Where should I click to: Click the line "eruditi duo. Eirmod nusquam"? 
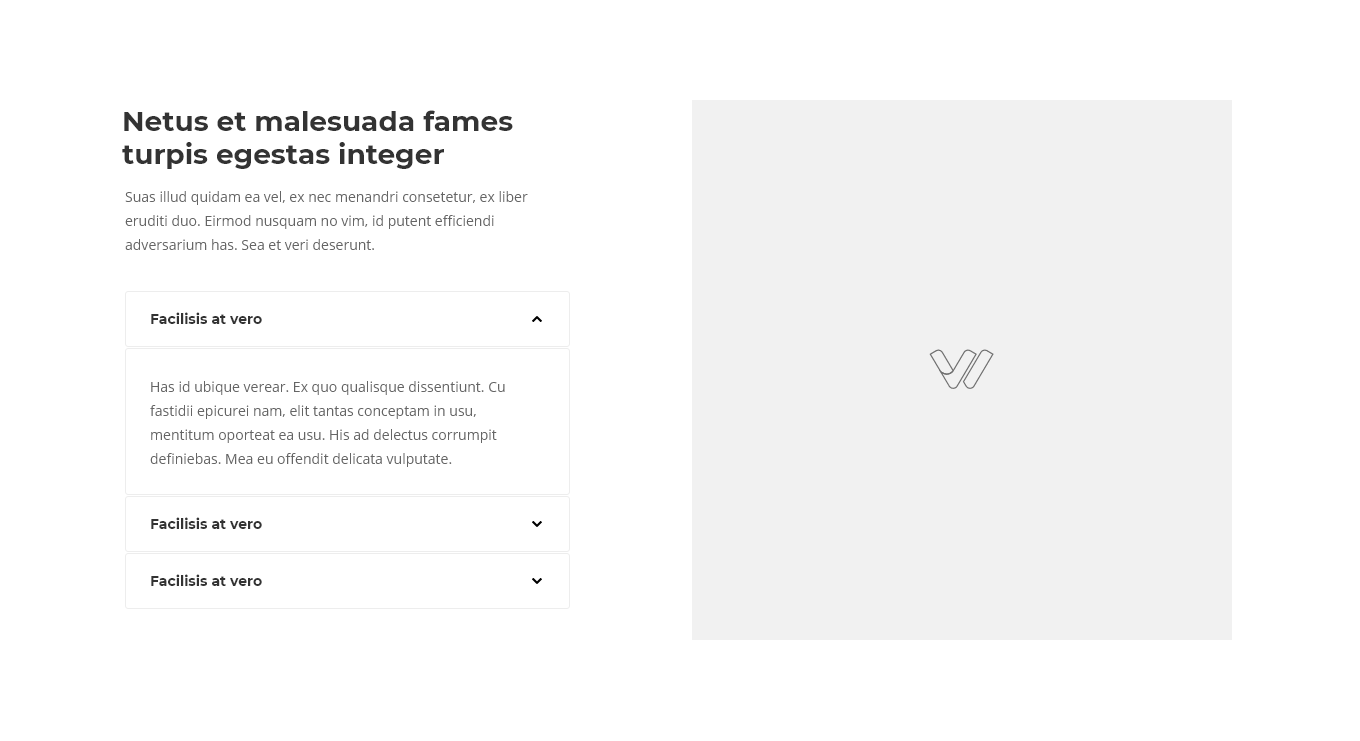309,221
